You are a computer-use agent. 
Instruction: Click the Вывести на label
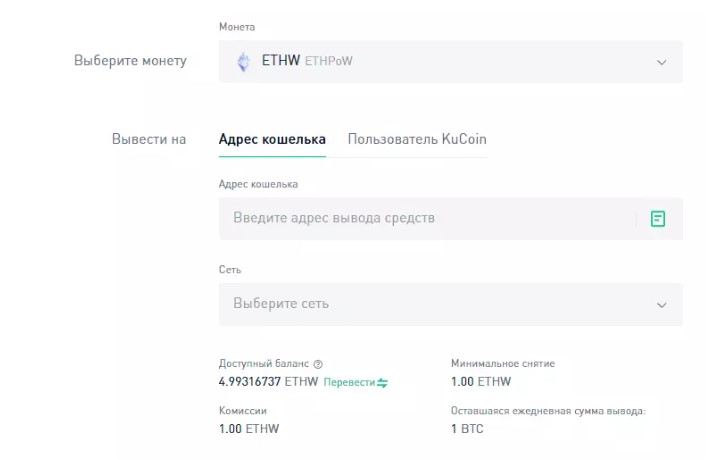tap(149, 139)
